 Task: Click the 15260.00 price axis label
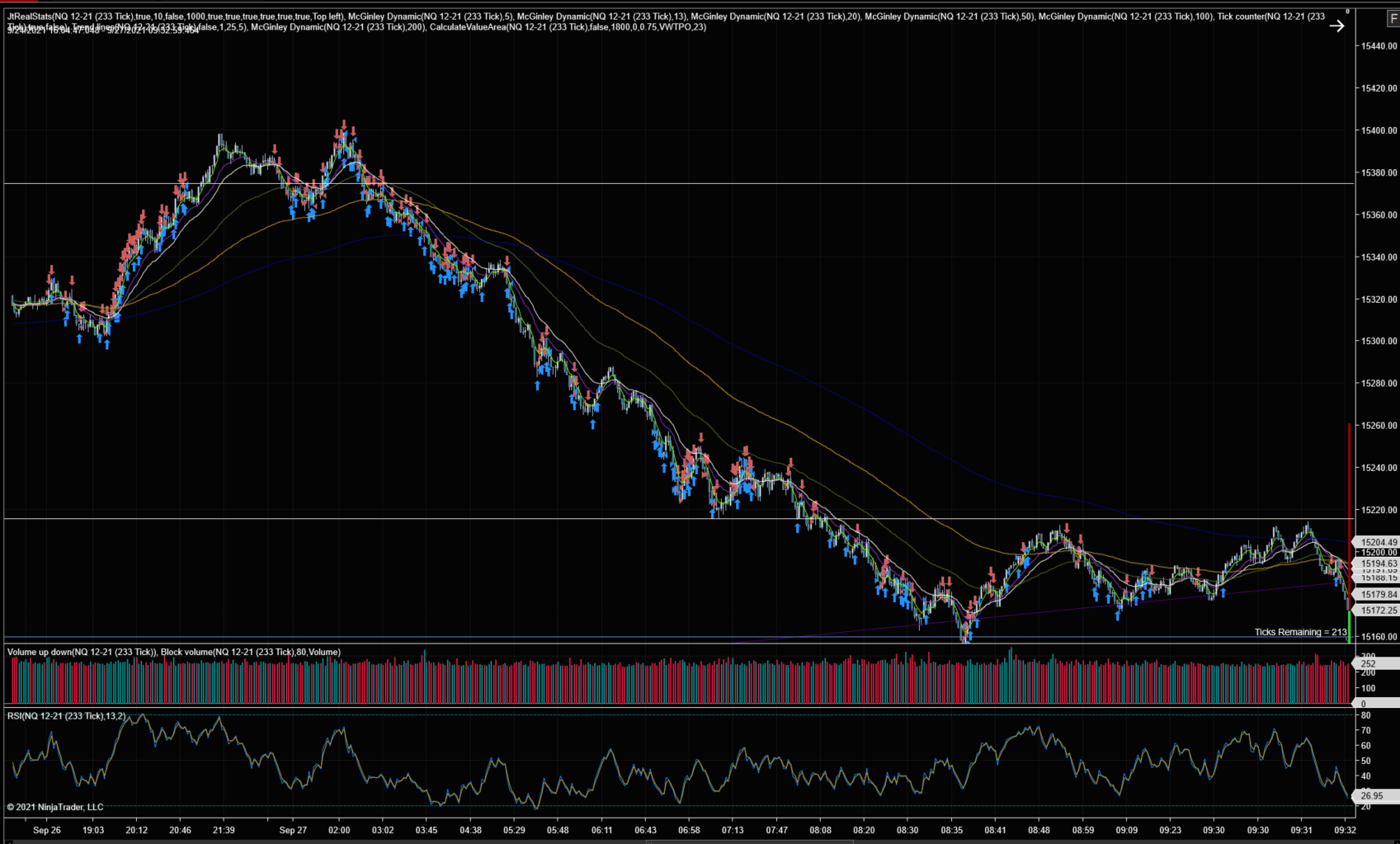click(1379, 426)
